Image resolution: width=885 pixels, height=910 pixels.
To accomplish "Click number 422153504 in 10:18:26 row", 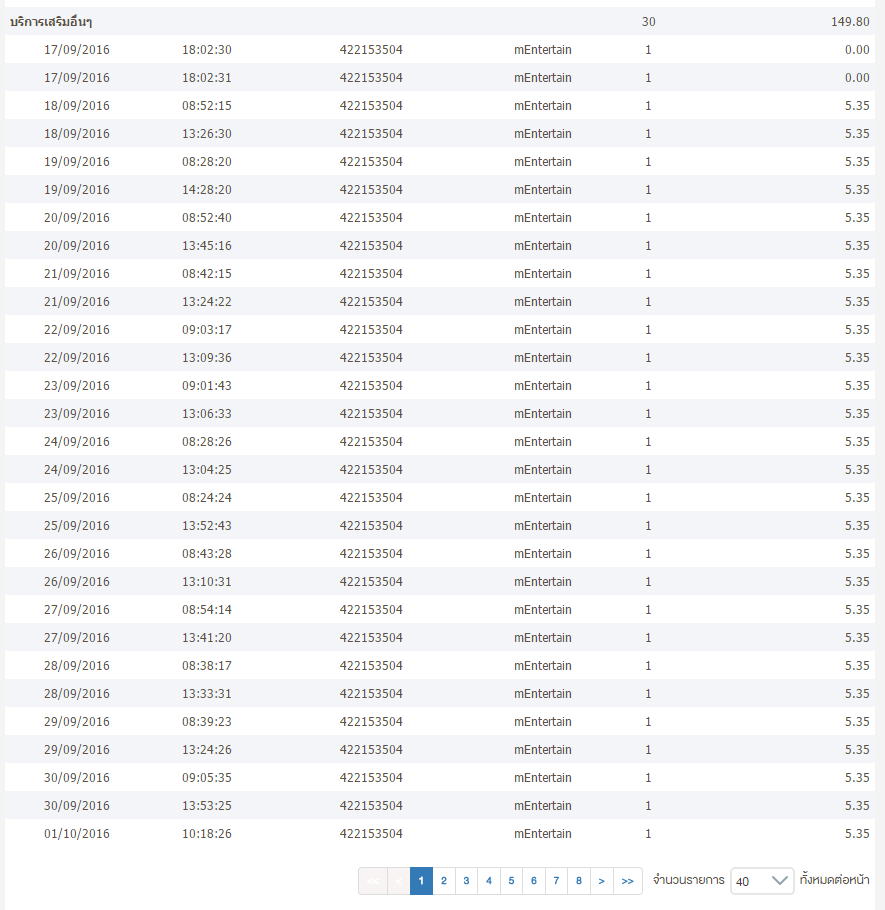I will [x=371, y=834].
